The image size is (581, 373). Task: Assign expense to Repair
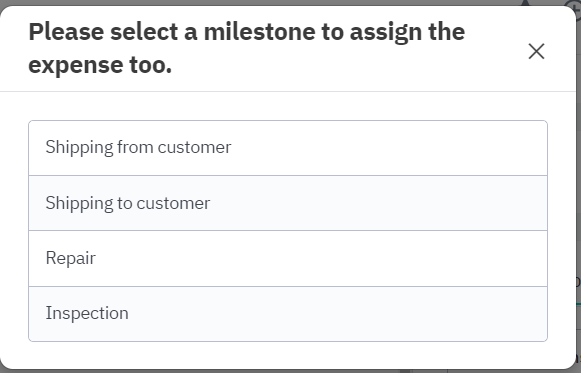tap(288, 259)
